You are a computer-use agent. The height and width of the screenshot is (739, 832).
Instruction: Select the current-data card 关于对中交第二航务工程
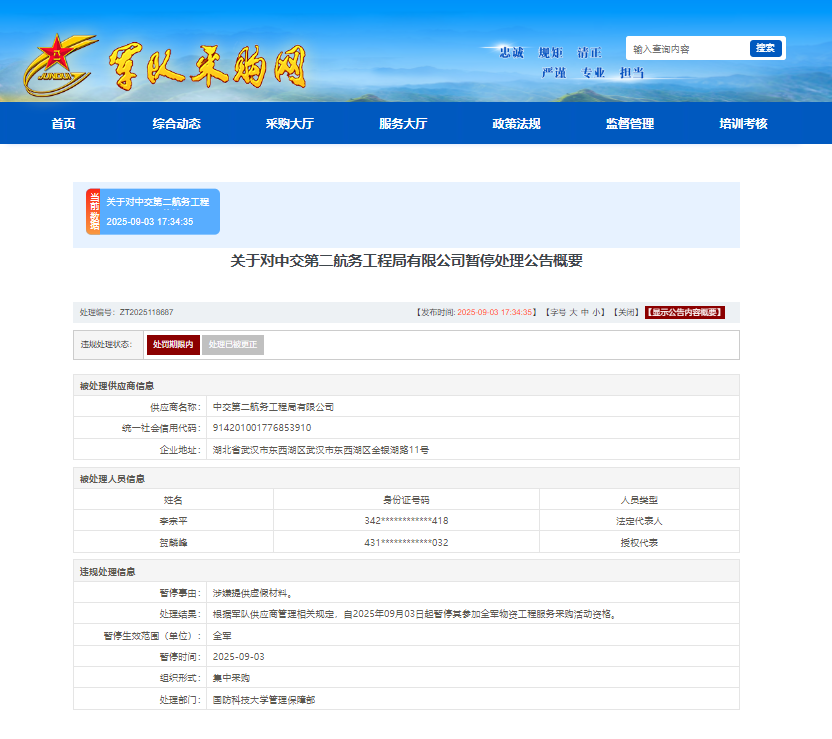pos(153,212)
